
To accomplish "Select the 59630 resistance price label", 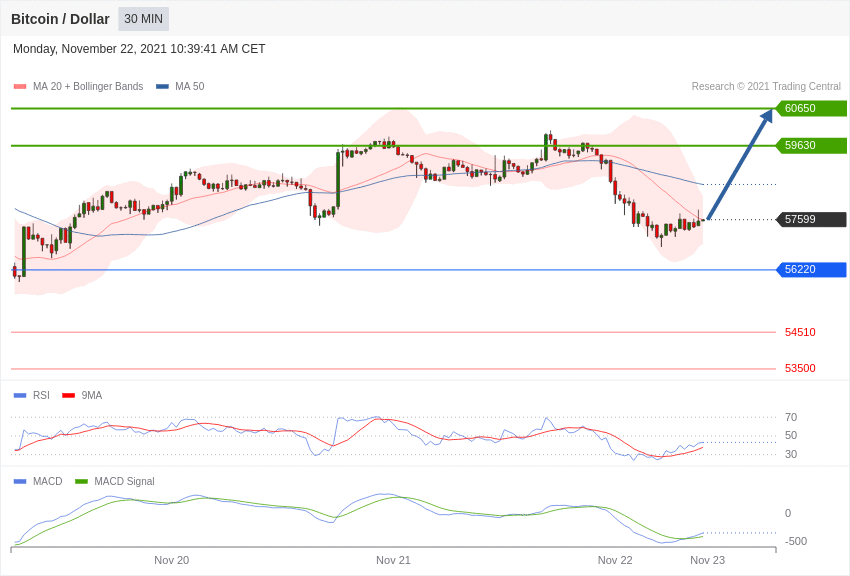I will pyautogui.click(x=812, y=145).
